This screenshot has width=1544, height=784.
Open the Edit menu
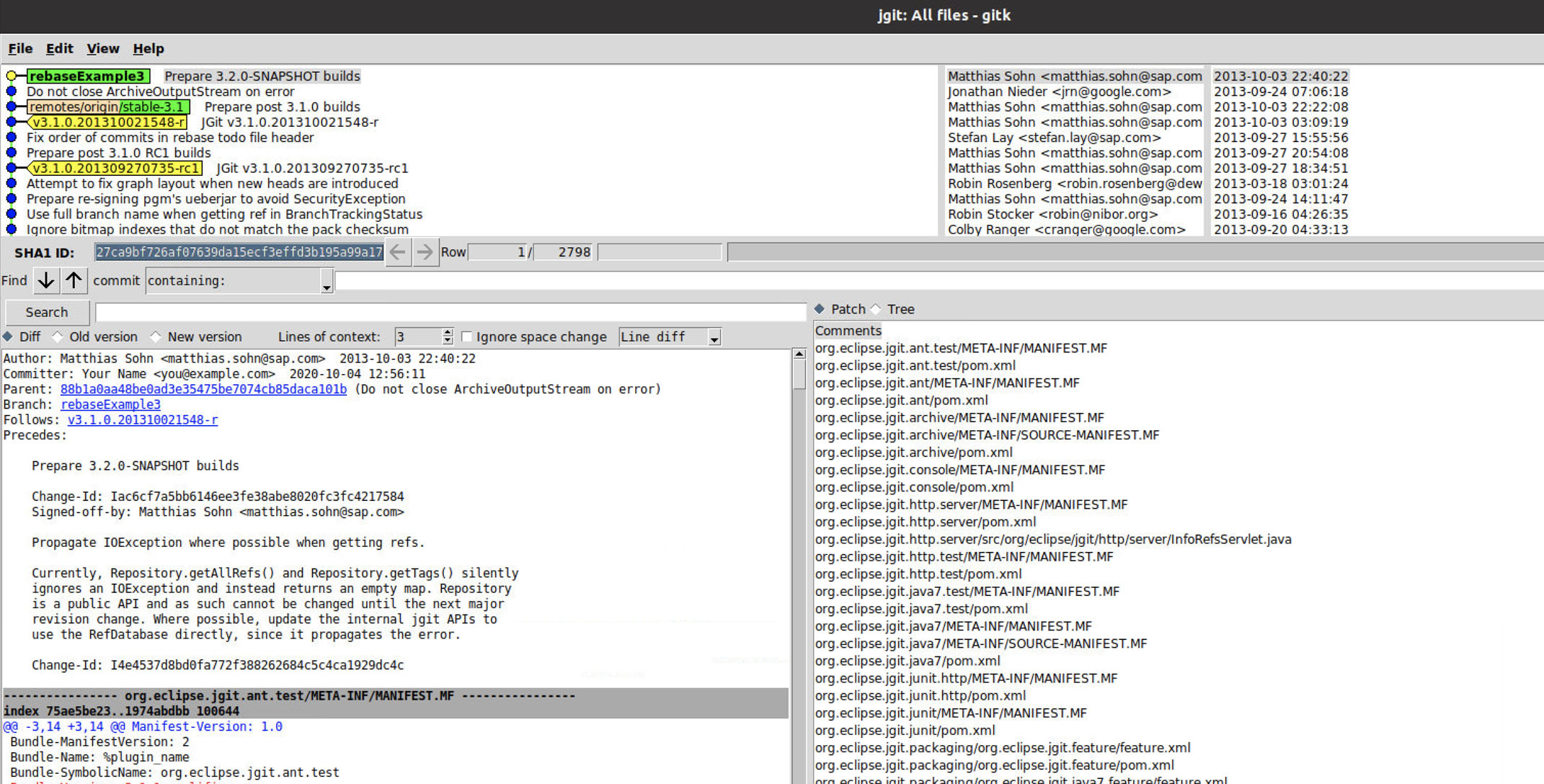coord(59,48)
